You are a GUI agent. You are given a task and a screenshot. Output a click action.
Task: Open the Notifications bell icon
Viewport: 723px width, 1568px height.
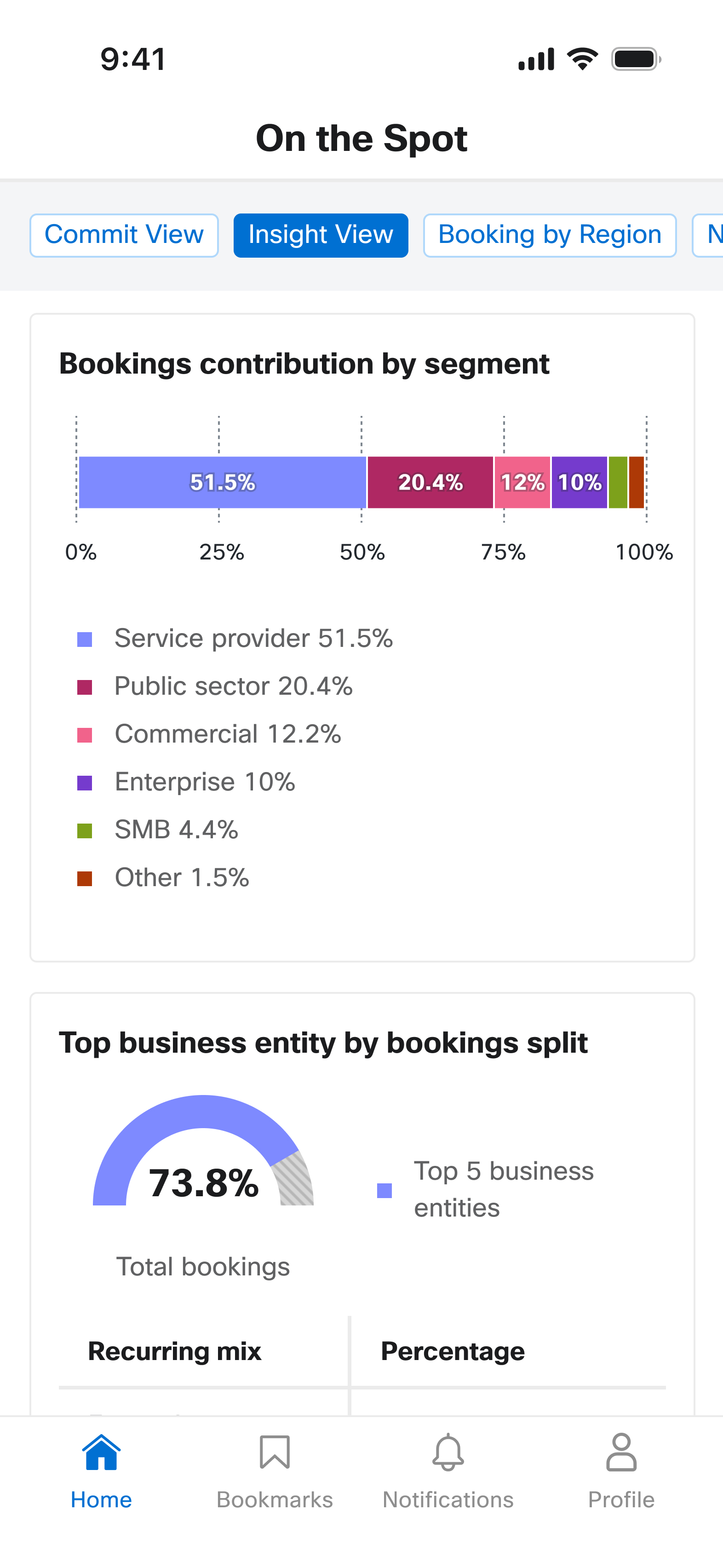pyautogui.click(x=448, y=1453)
